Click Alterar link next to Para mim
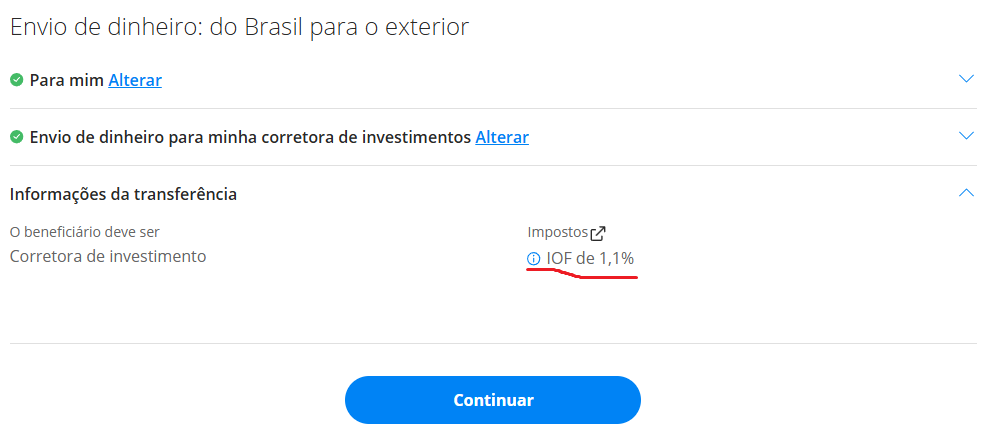 (135, 80)
